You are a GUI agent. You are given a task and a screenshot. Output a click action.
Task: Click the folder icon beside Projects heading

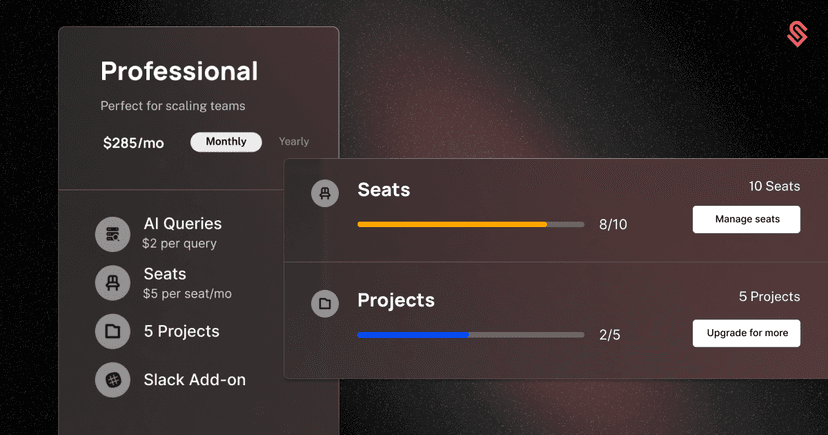(x=325, y=302)
